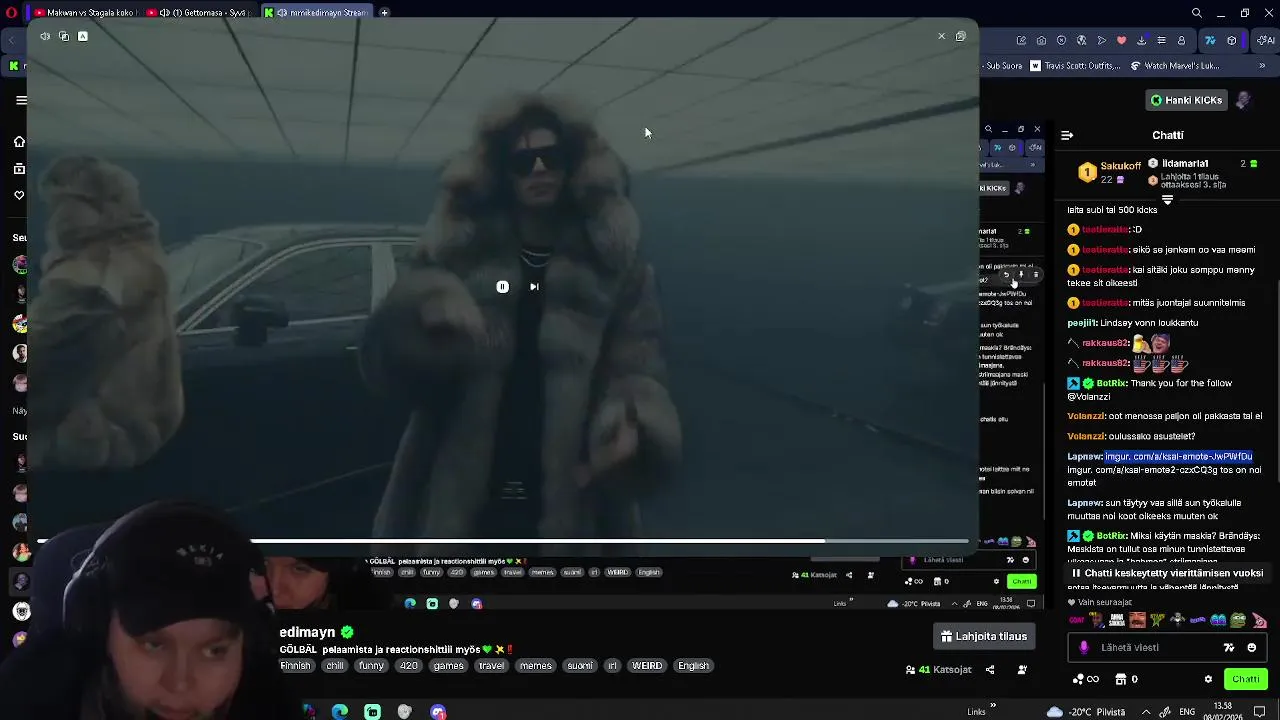
Task: Share the stream via share icon
Action: (990, 670)
